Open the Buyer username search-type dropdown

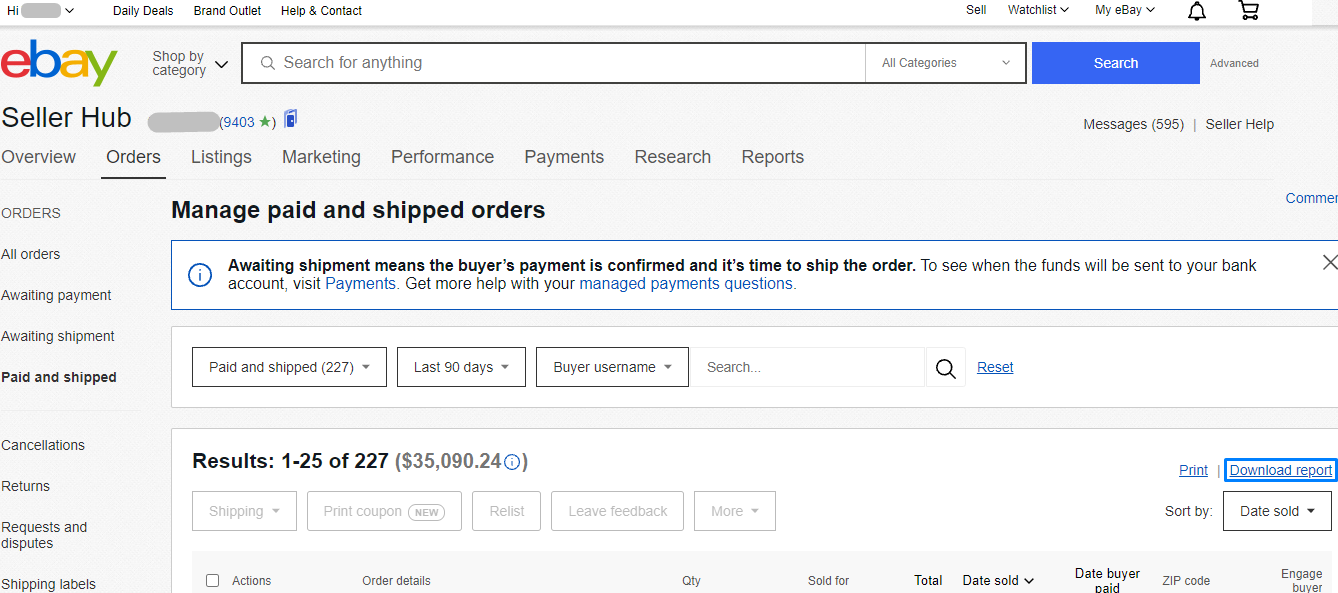611,367
